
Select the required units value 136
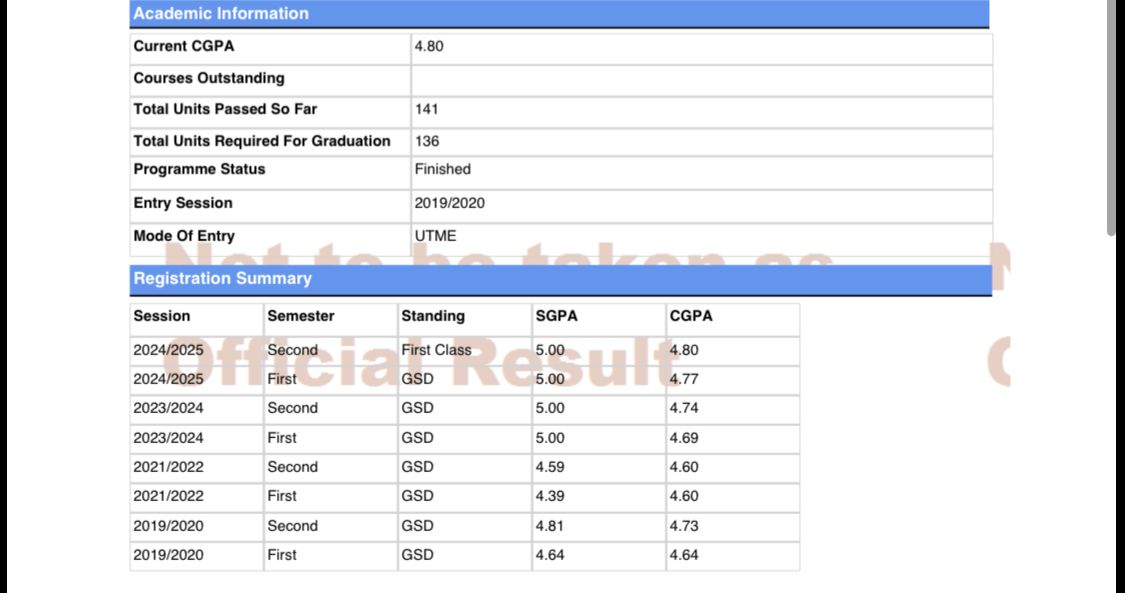[427, 141]
